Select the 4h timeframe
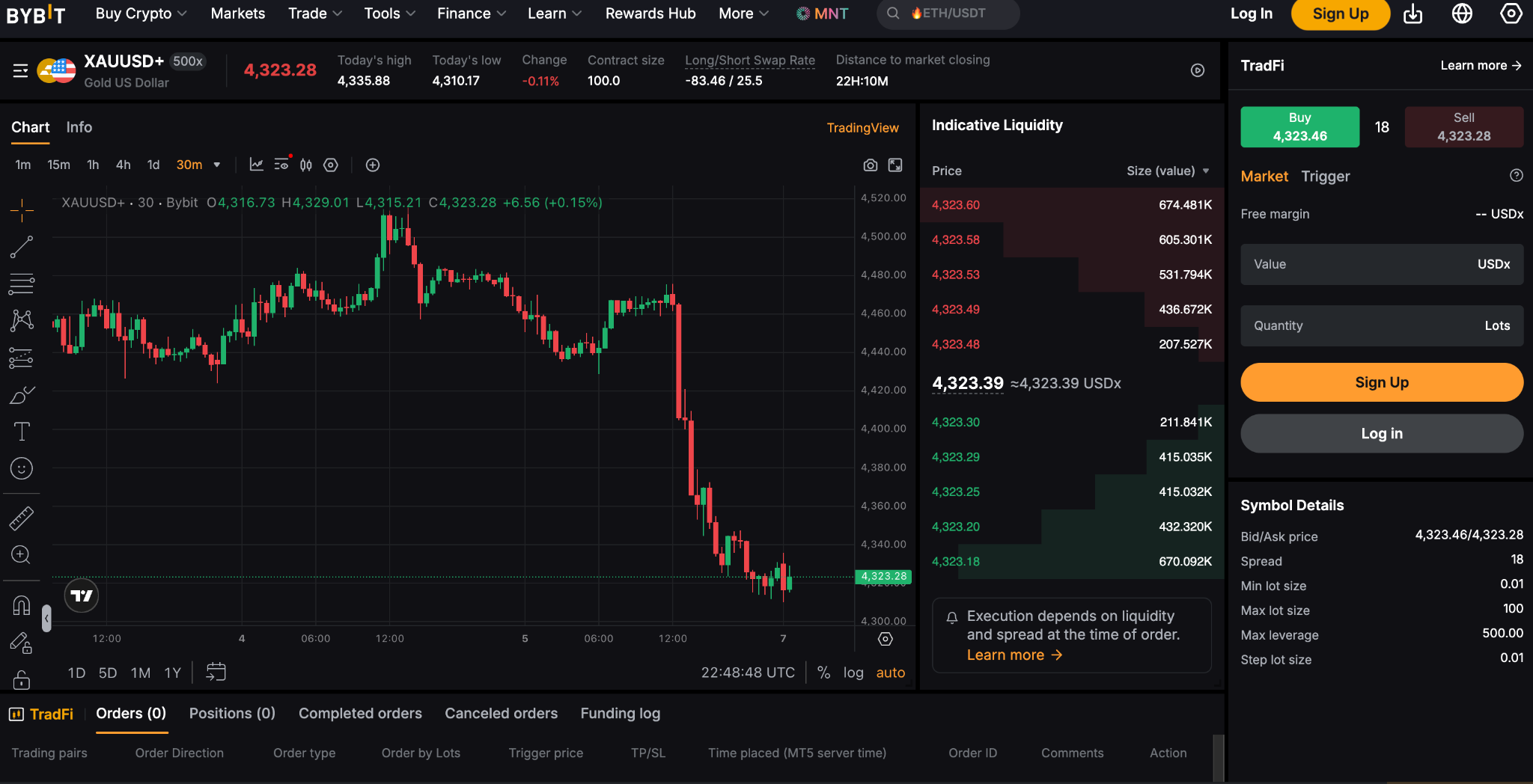The image size is (1533, 784). [124, 165]
